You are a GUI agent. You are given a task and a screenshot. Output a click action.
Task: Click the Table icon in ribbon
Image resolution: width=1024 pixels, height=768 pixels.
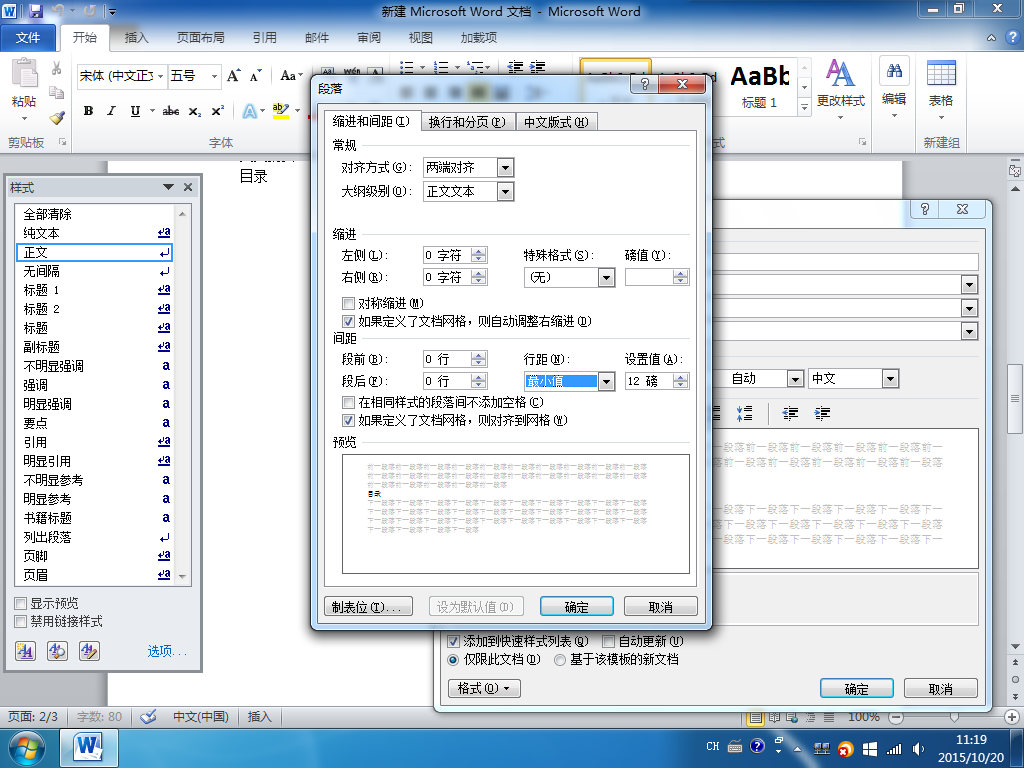click(941, 72)
